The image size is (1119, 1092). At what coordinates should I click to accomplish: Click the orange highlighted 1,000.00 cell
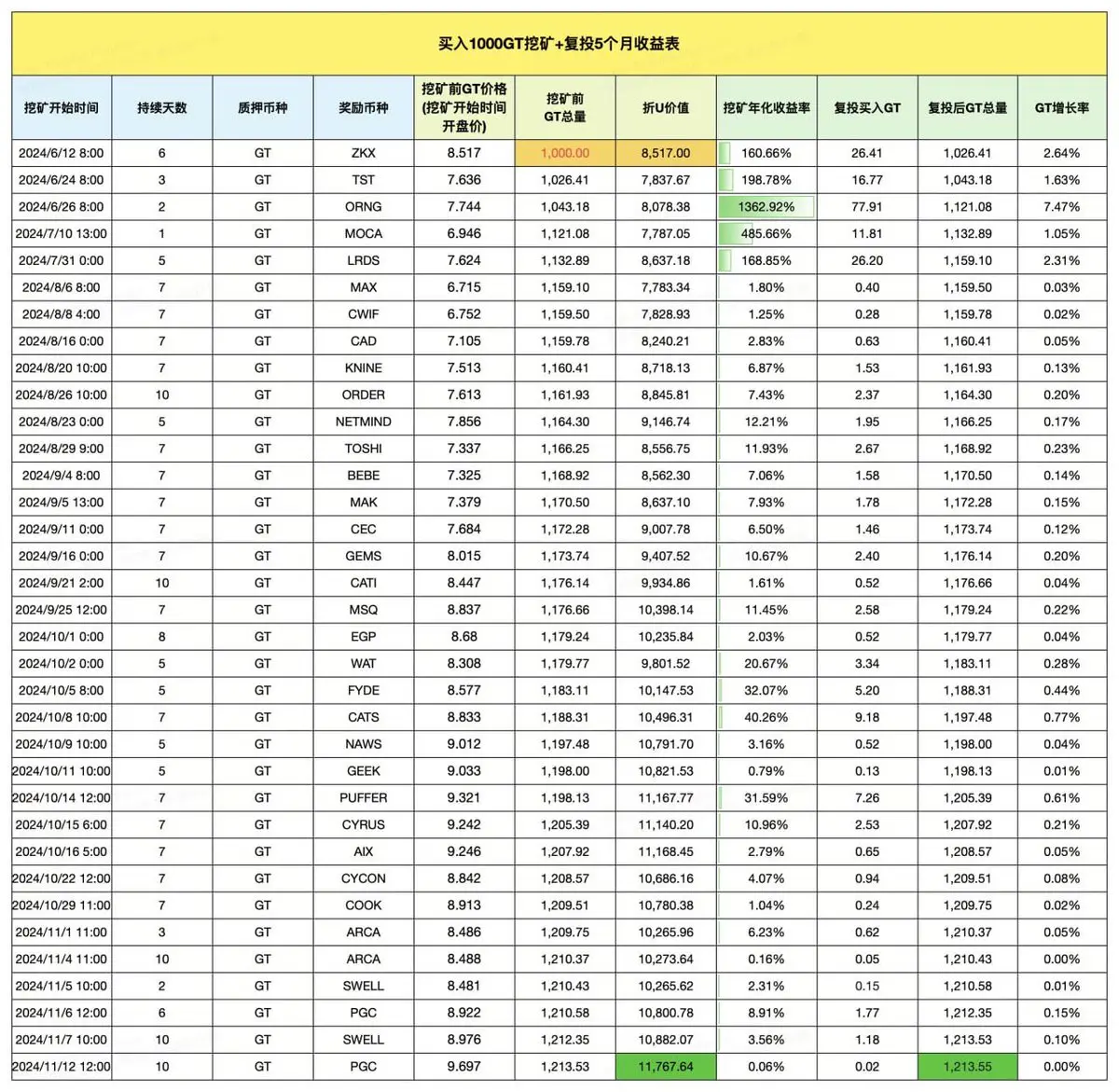tap(565, 153)
